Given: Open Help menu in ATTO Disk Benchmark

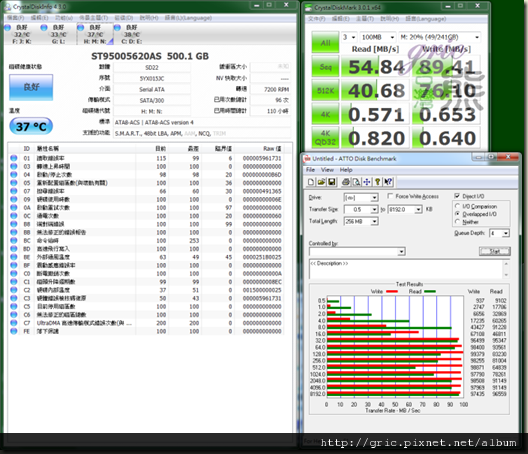Looking at the screenshot, I should click(x=346, y=170).
